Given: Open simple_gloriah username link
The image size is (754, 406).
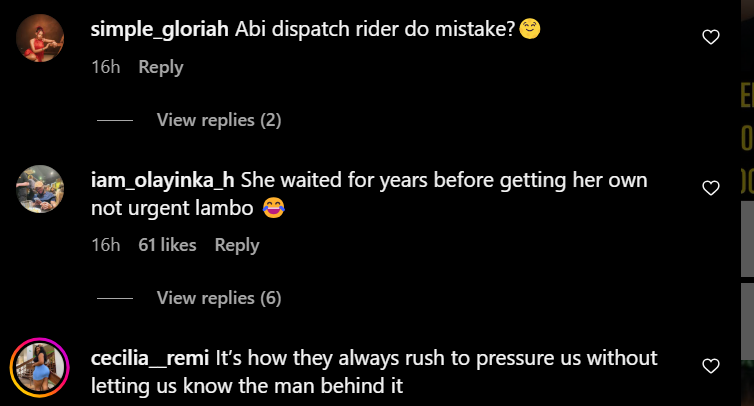Looking at the screenshot, I should coord(160,29).
